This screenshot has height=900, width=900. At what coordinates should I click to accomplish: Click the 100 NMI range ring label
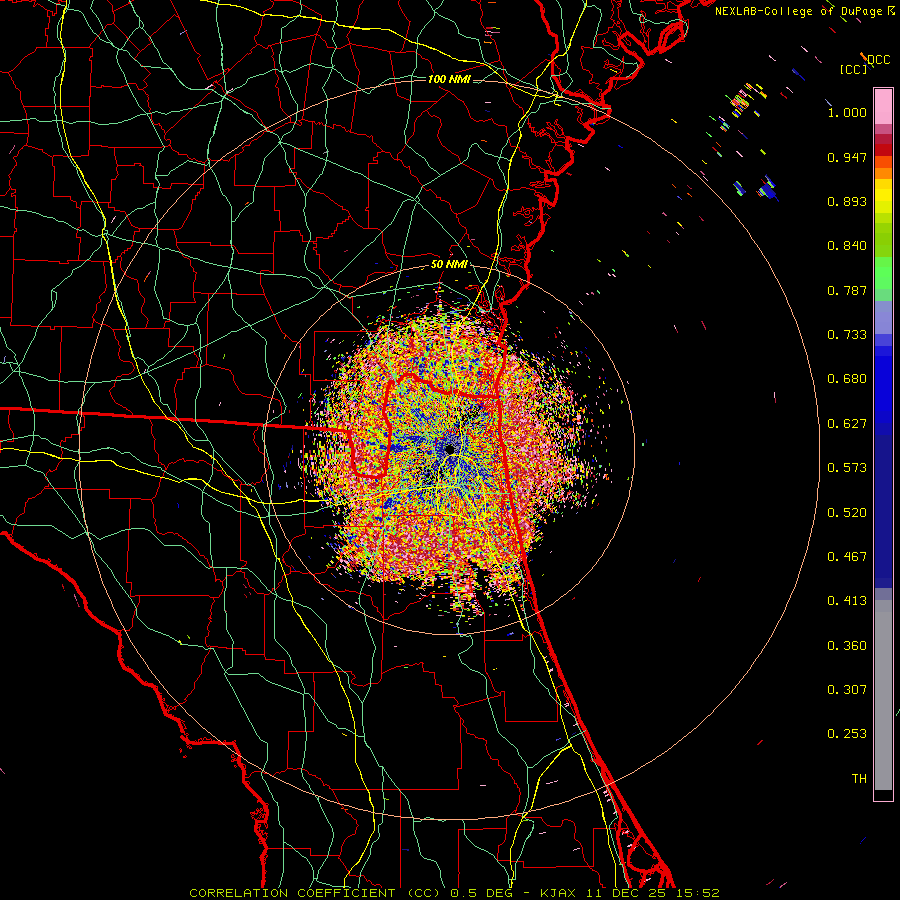click(449, 79)
